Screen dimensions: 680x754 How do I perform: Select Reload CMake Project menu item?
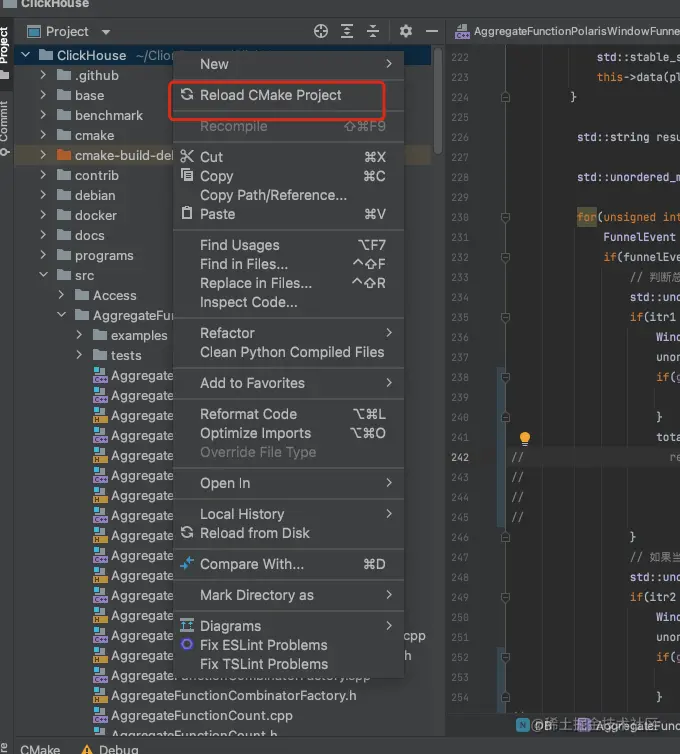click(270, 95)
